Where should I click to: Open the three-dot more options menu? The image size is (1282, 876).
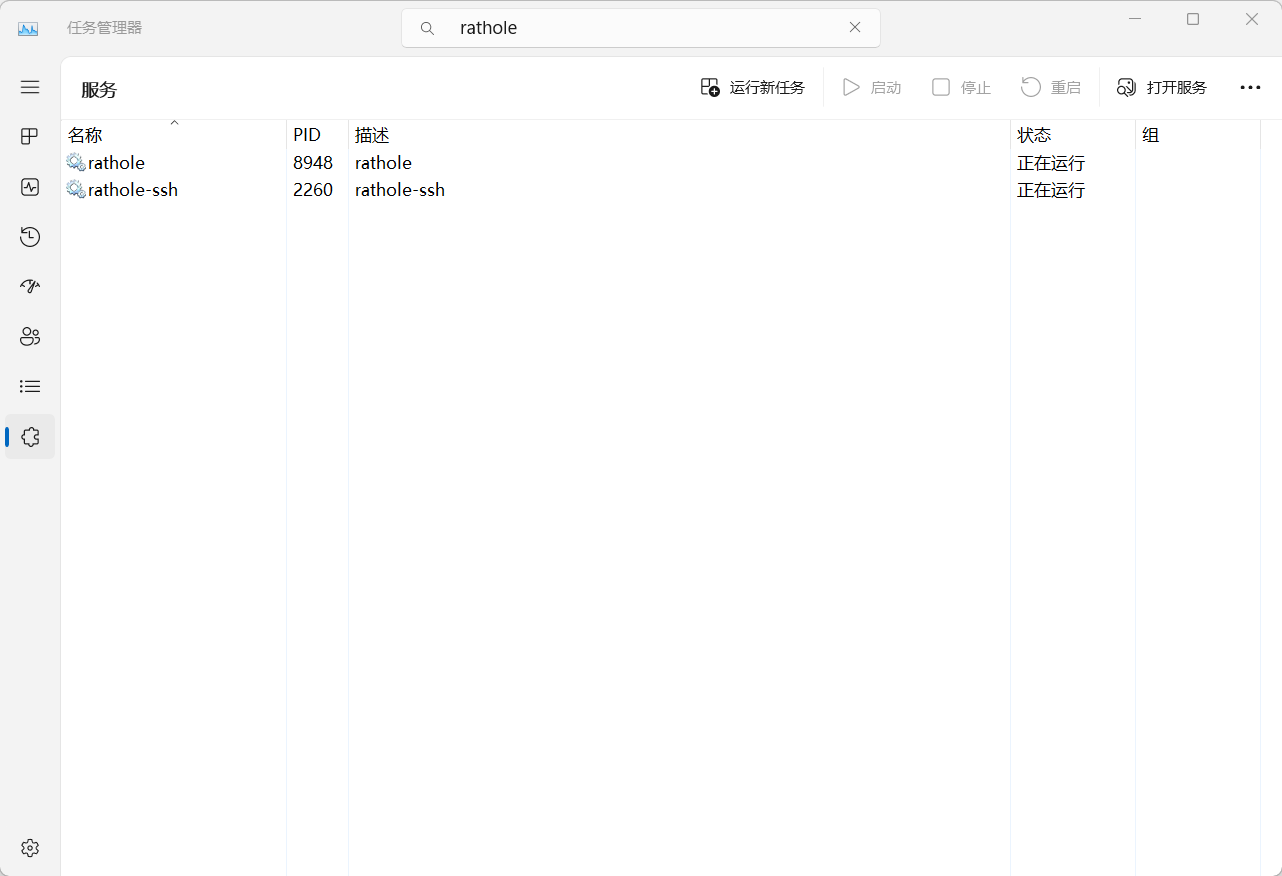pos(1250,88)
